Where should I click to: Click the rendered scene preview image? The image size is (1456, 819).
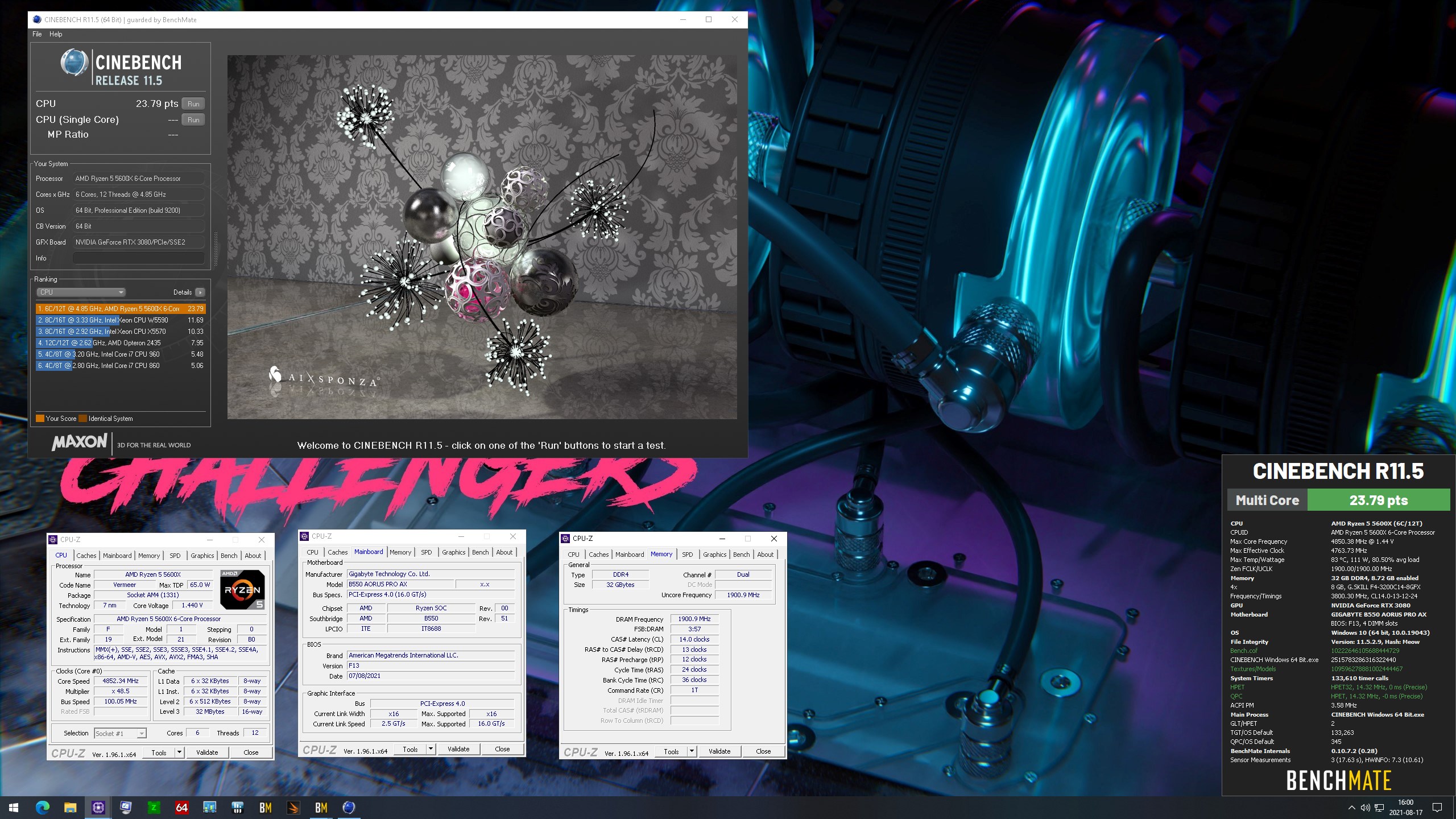[x=482, y=237]
